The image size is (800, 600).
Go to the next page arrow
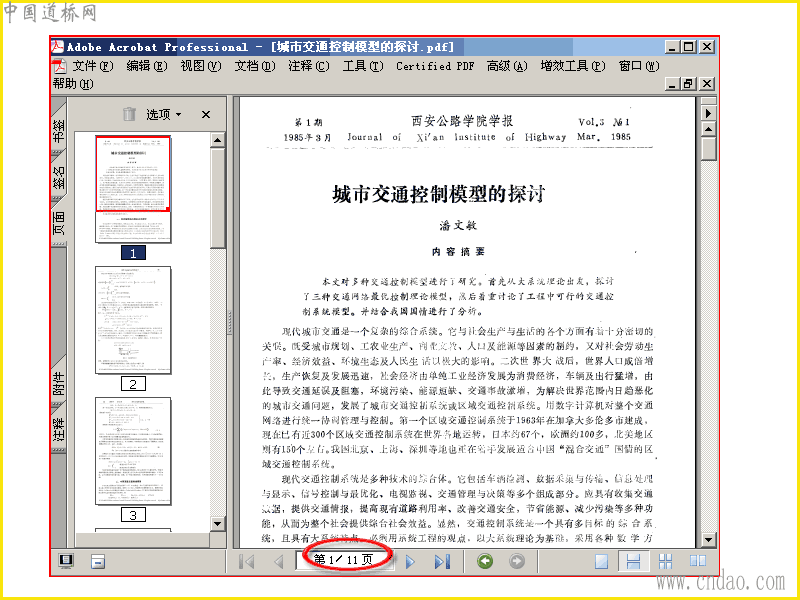[x=410, y=562]
